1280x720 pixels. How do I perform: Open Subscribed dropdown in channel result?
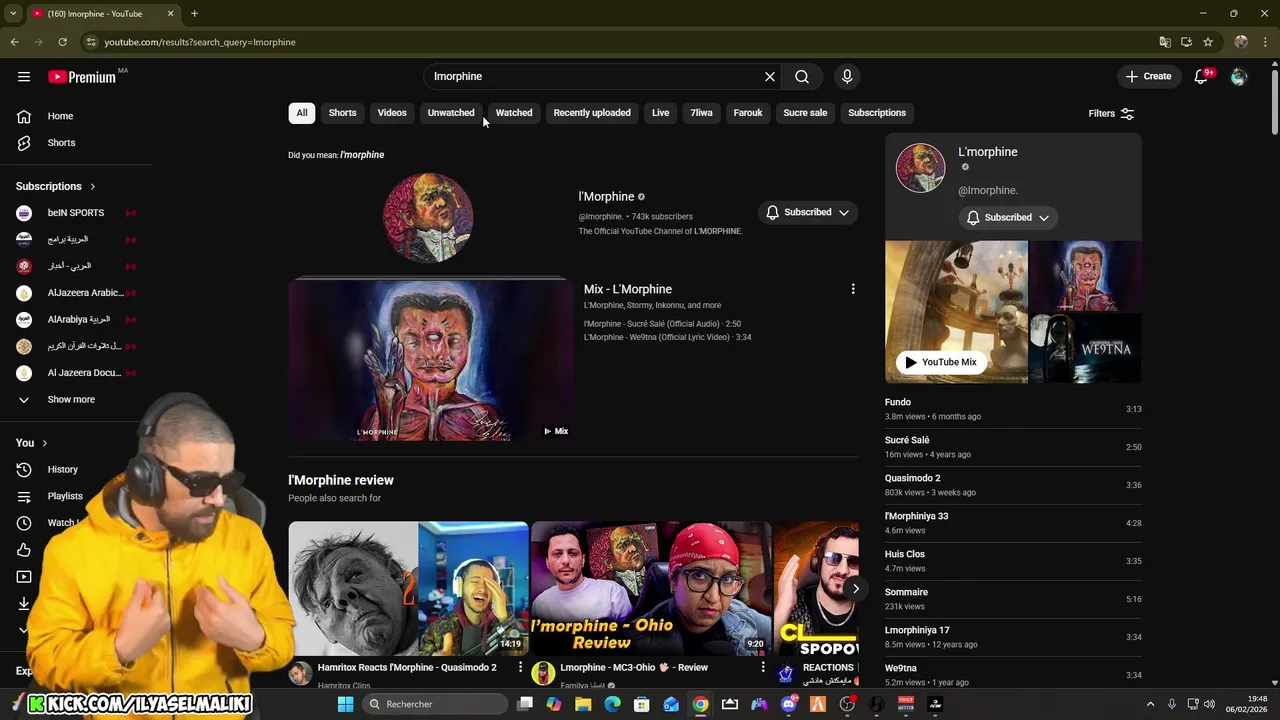(808, 212)
